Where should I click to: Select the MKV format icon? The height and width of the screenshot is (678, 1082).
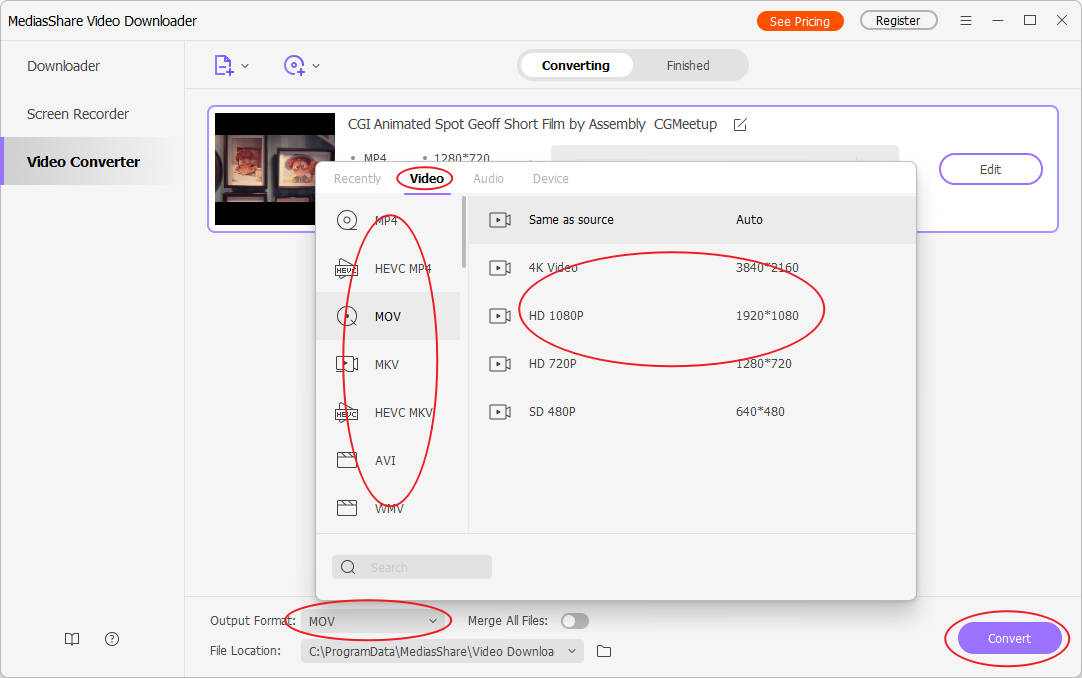point(347,364)
